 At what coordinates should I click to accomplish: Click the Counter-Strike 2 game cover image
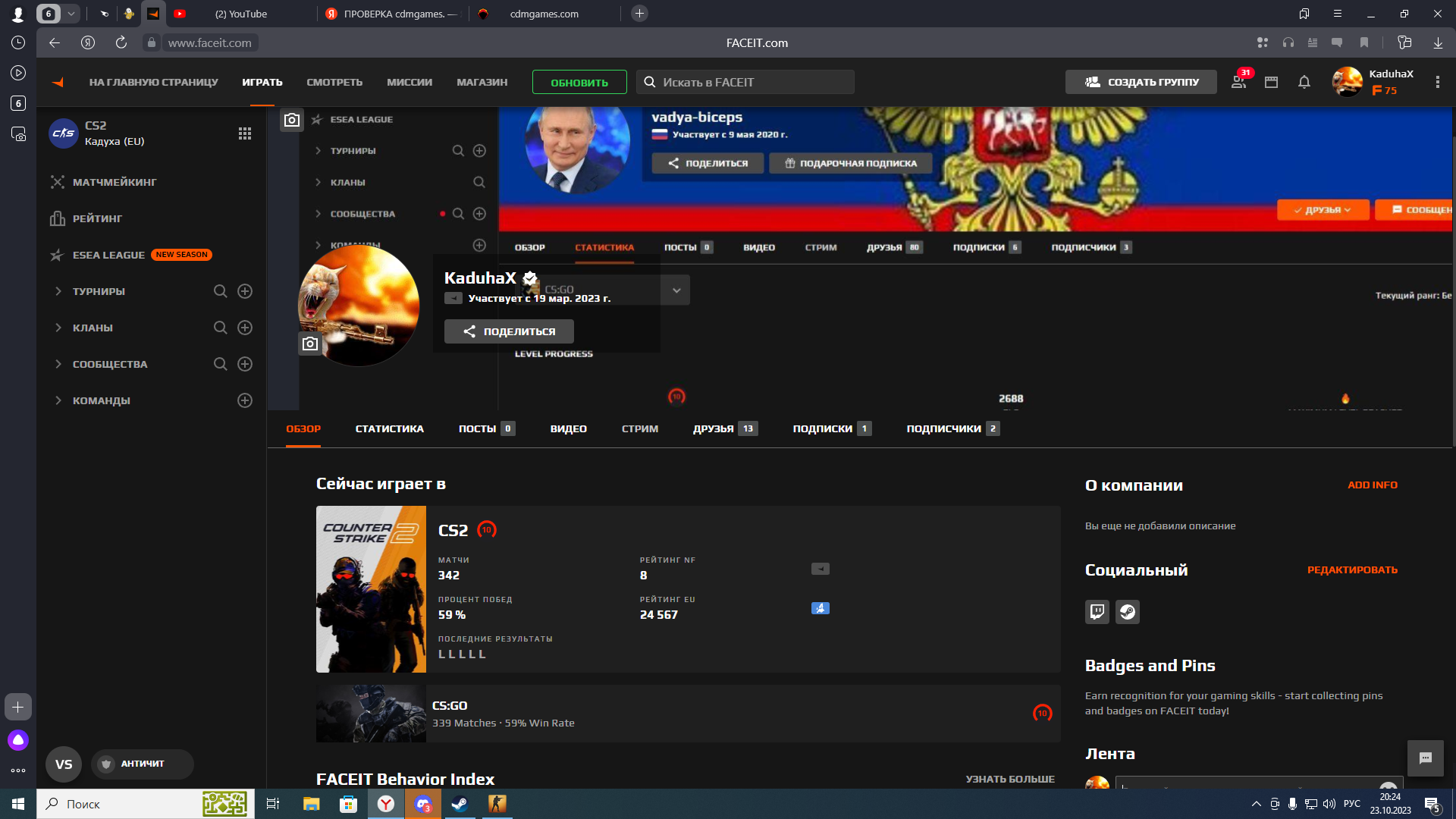pyautogui.click(x=371, y=589)
